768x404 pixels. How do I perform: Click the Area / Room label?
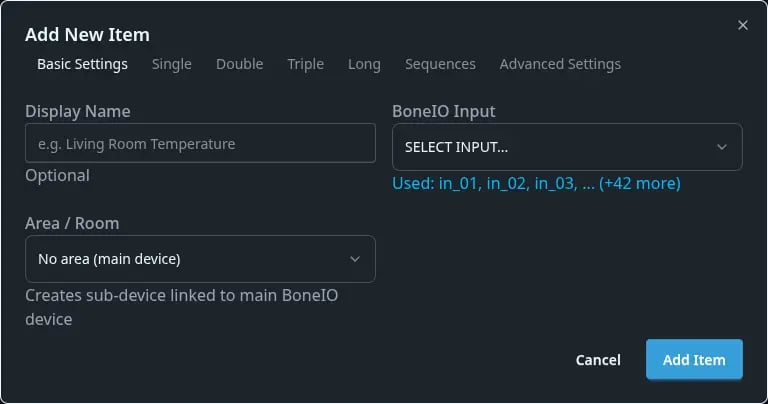72,223
